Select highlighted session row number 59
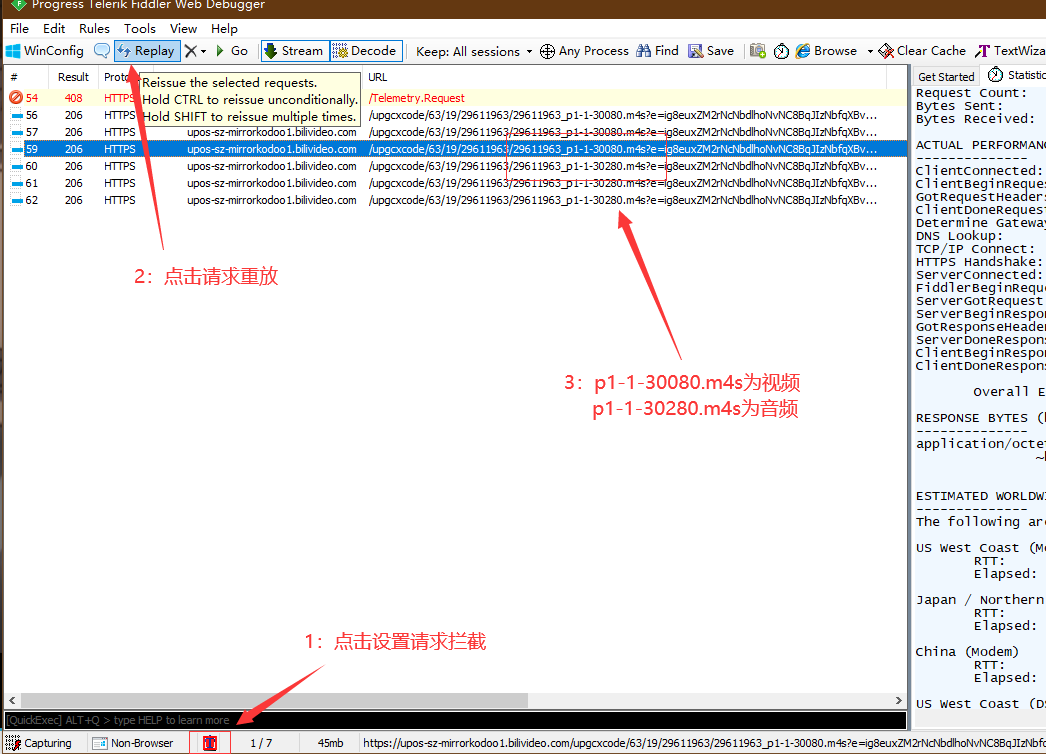 point(456,149)
